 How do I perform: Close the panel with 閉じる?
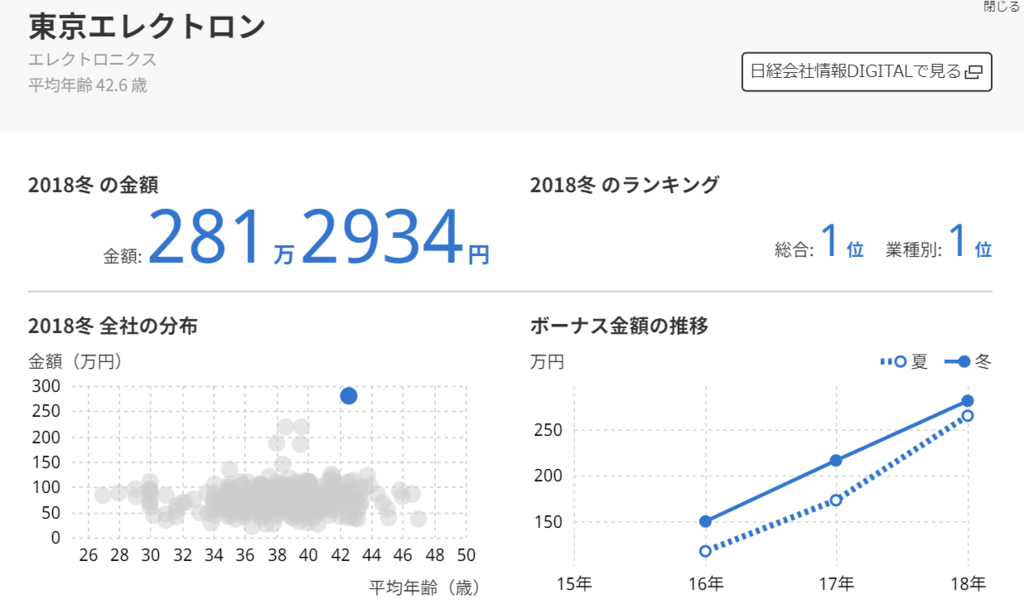(1001, 7)
